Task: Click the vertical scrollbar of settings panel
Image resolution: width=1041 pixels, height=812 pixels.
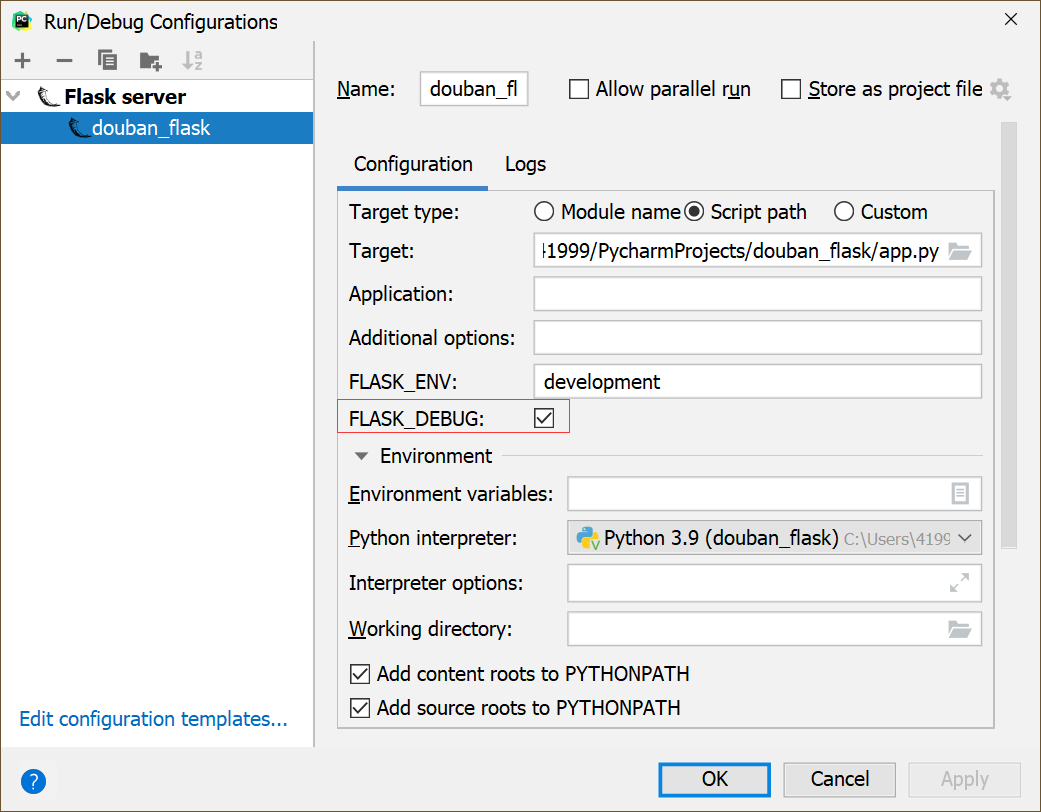Action: [1009, 335]
